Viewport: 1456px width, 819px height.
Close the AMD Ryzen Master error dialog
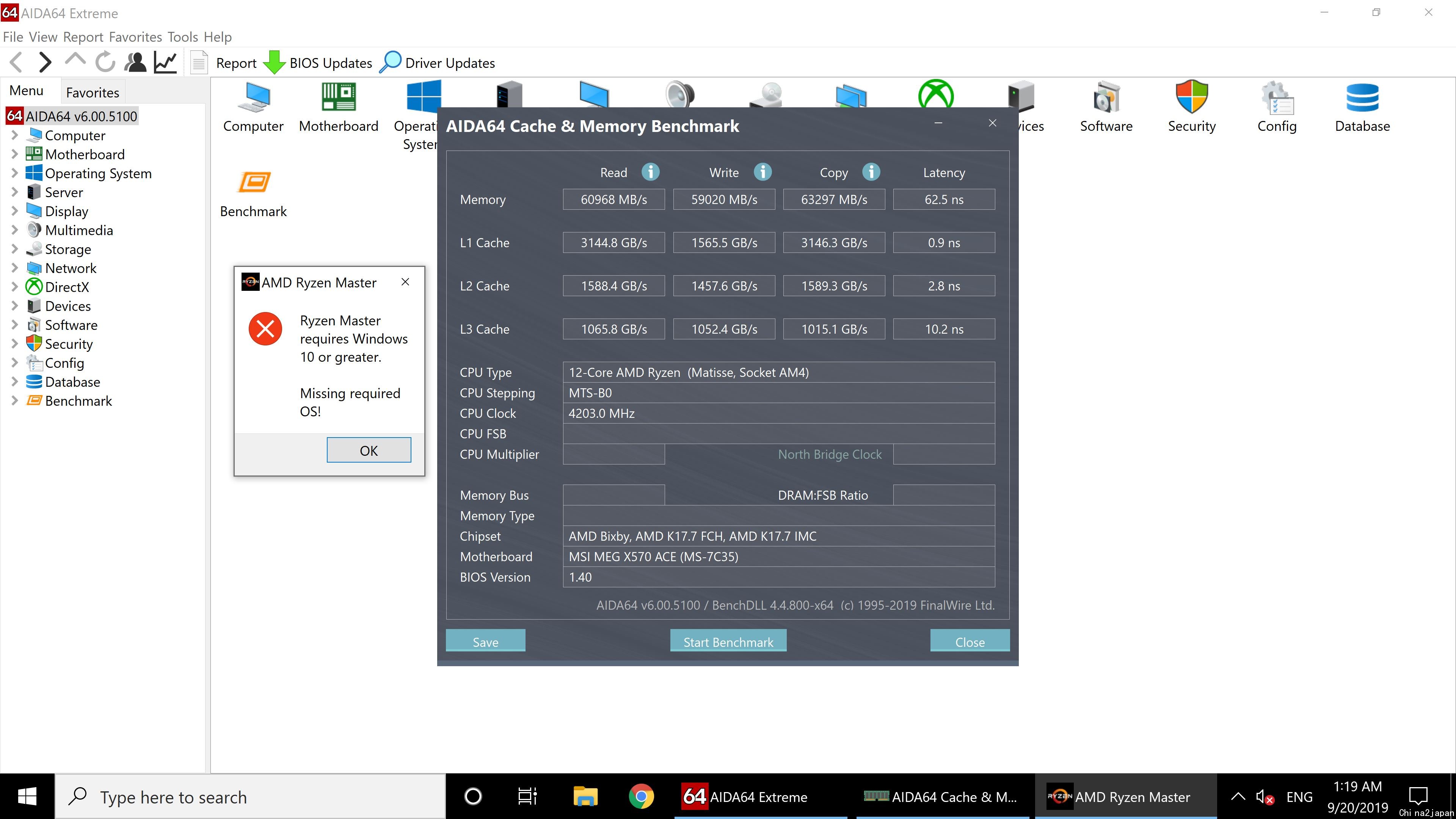point(405,281)
